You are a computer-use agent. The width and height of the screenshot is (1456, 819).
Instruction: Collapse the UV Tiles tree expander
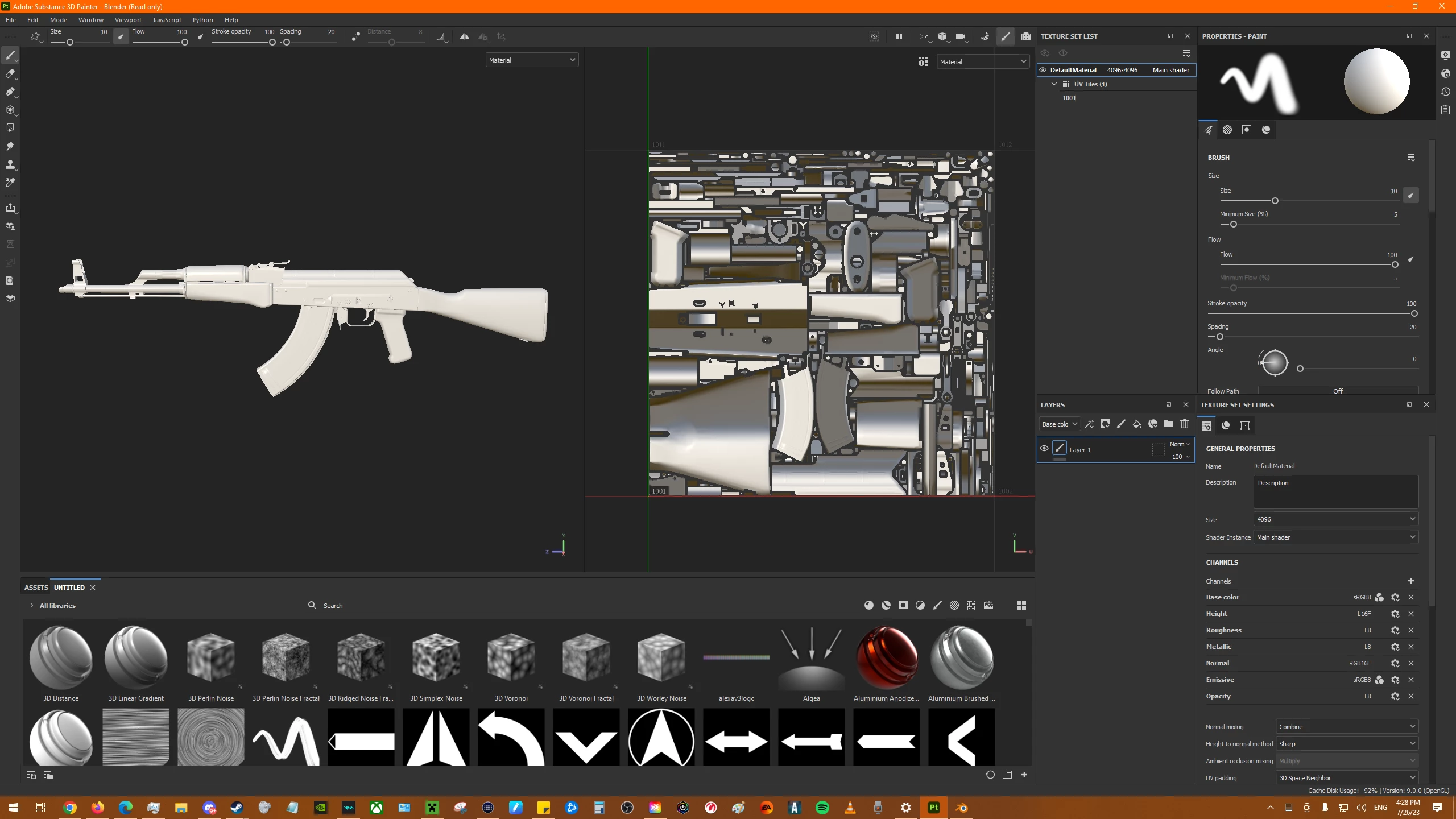pyautogui.click(x=1054, y=84)
